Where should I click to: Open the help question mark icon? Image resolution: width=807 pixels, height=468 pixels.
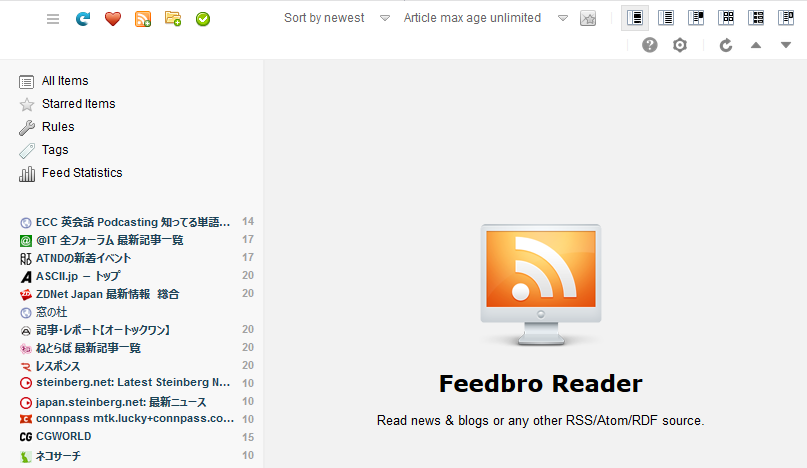point(650,45)
